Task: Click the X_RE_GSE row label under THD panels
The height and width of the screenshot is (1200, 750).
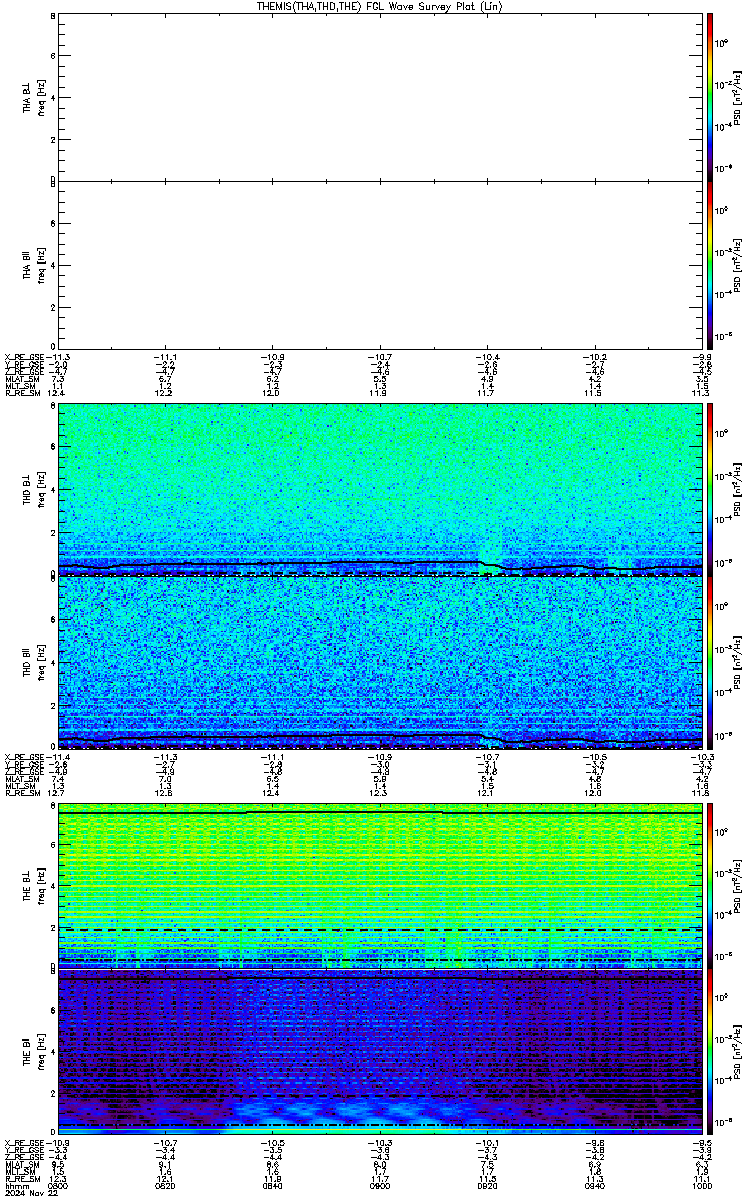Action: coord(24,757)
